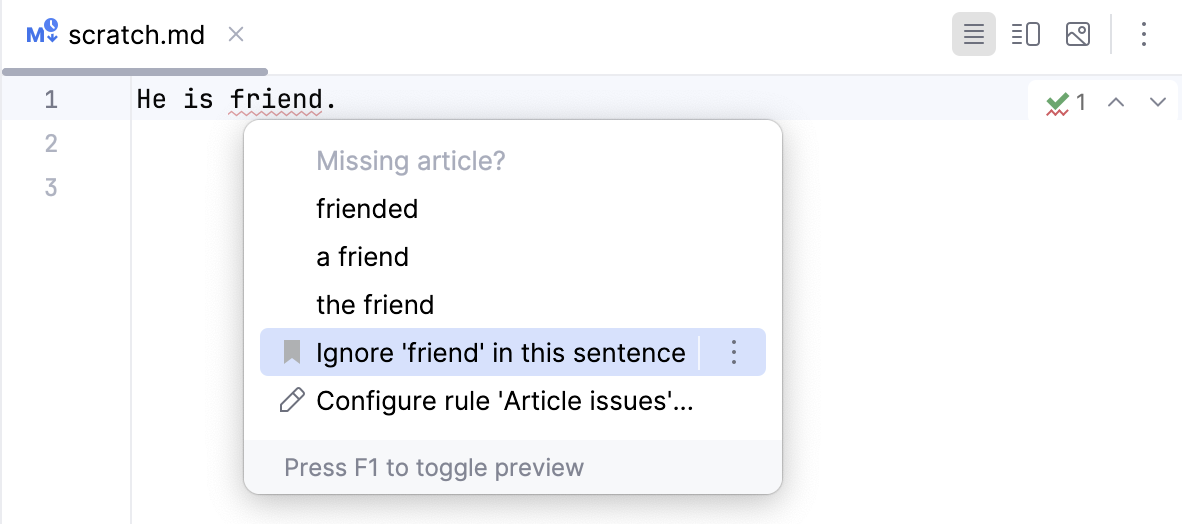The height and width of the screenshot is (524, 1182).
Task: Jump to the previous highlighted problem
Action: (x=1117, y=102)
